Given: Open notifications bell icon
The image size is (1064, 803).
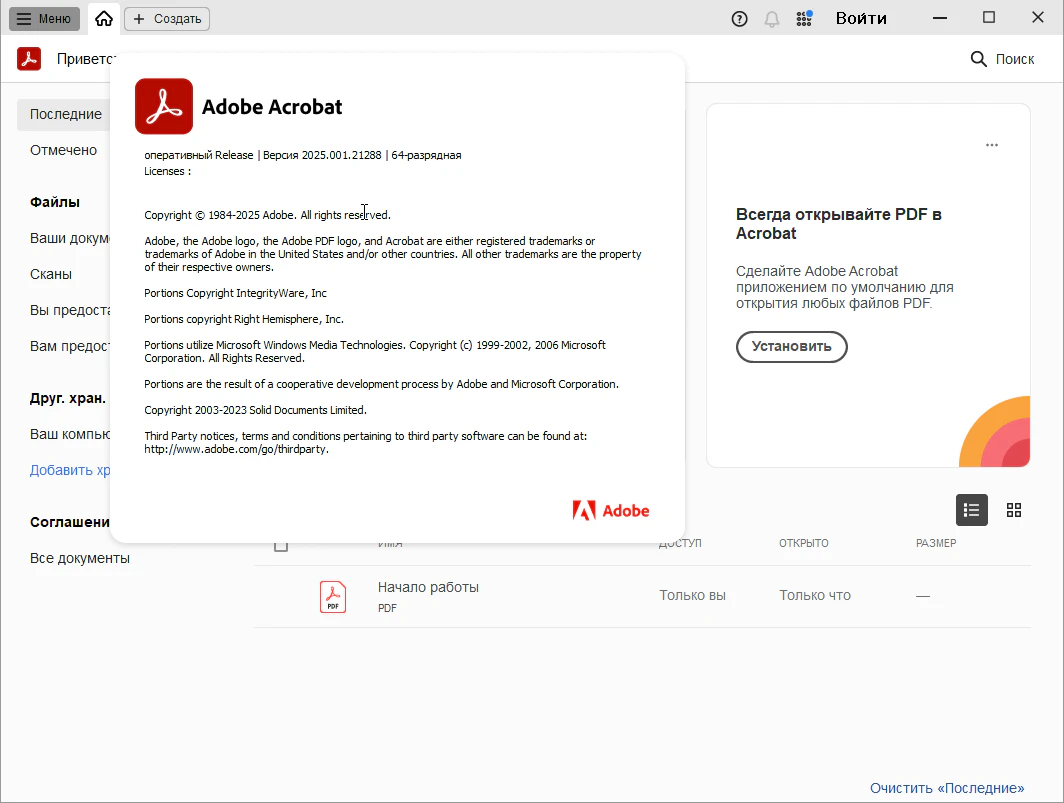Looking at the screenshot, I should click(x=771, y=18).
